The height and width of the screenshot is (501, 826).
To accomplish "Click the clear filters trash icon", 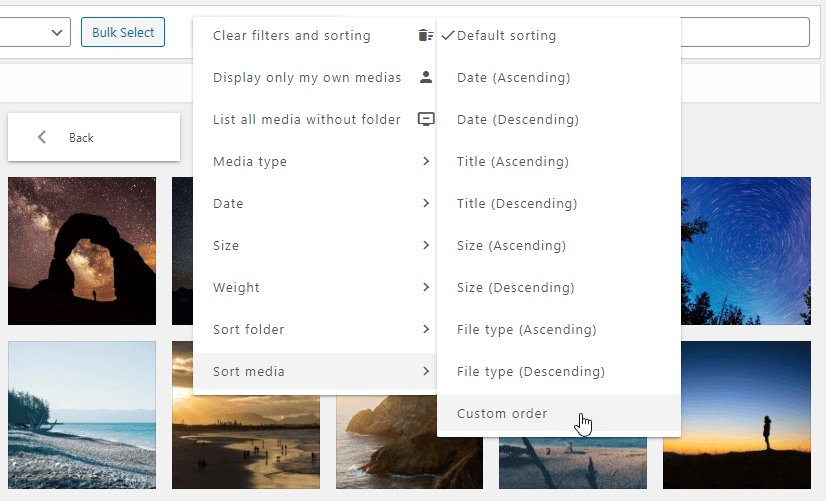I will pos(426,35).
